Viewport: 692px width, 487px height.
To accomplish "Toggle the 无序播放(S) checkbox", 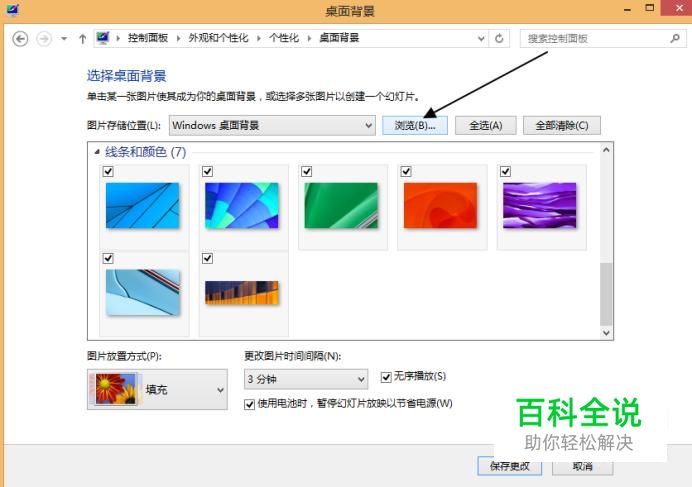I will coord(386,377).
